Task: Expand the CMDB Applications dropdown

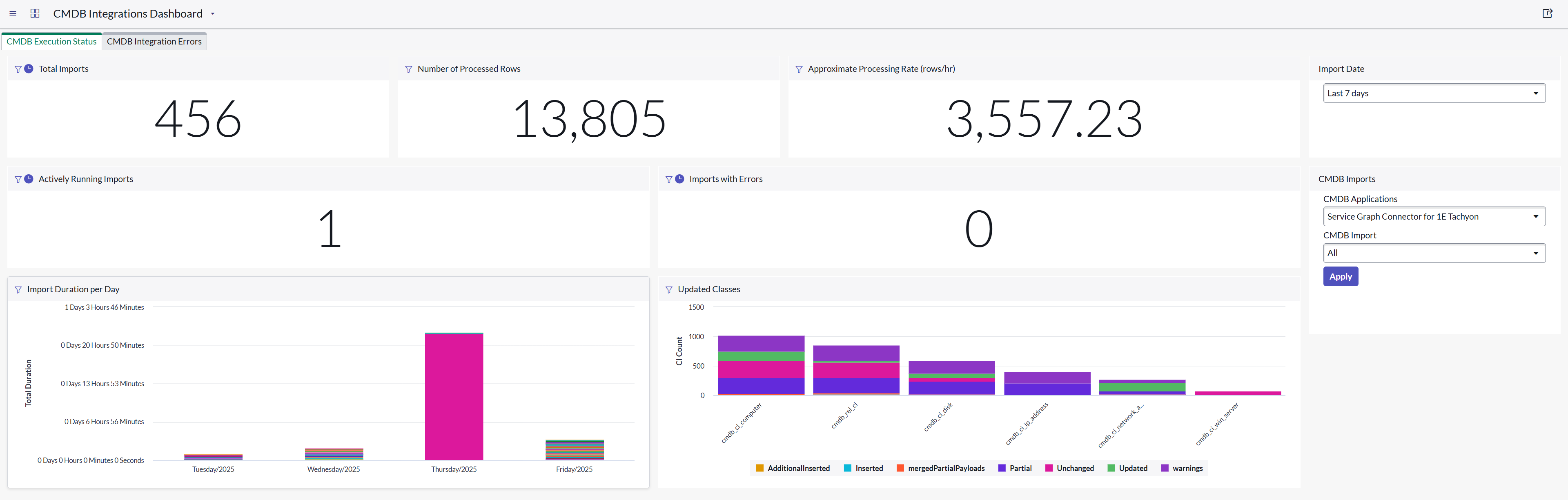Action: (x=1434, y=217)
